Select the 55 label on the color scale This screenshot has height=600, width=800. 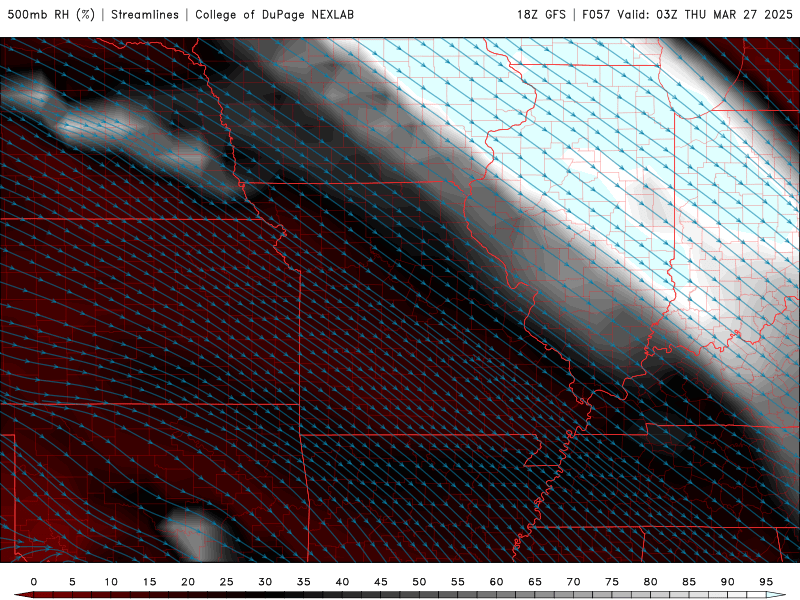point(458,582)
